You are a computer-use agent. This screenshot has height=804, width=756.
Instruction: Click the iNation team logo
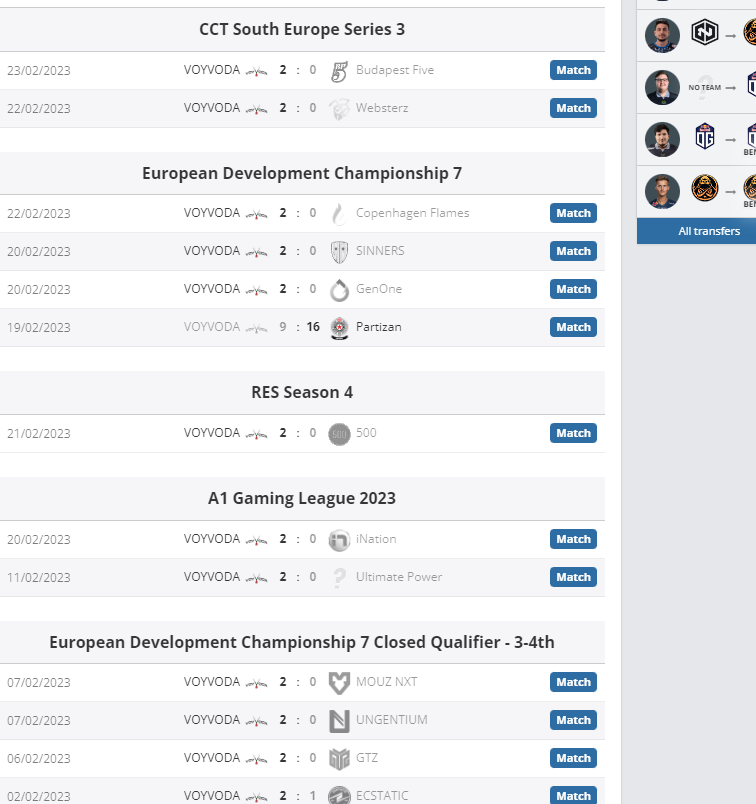pyautogui.click(x=339, y=540)
